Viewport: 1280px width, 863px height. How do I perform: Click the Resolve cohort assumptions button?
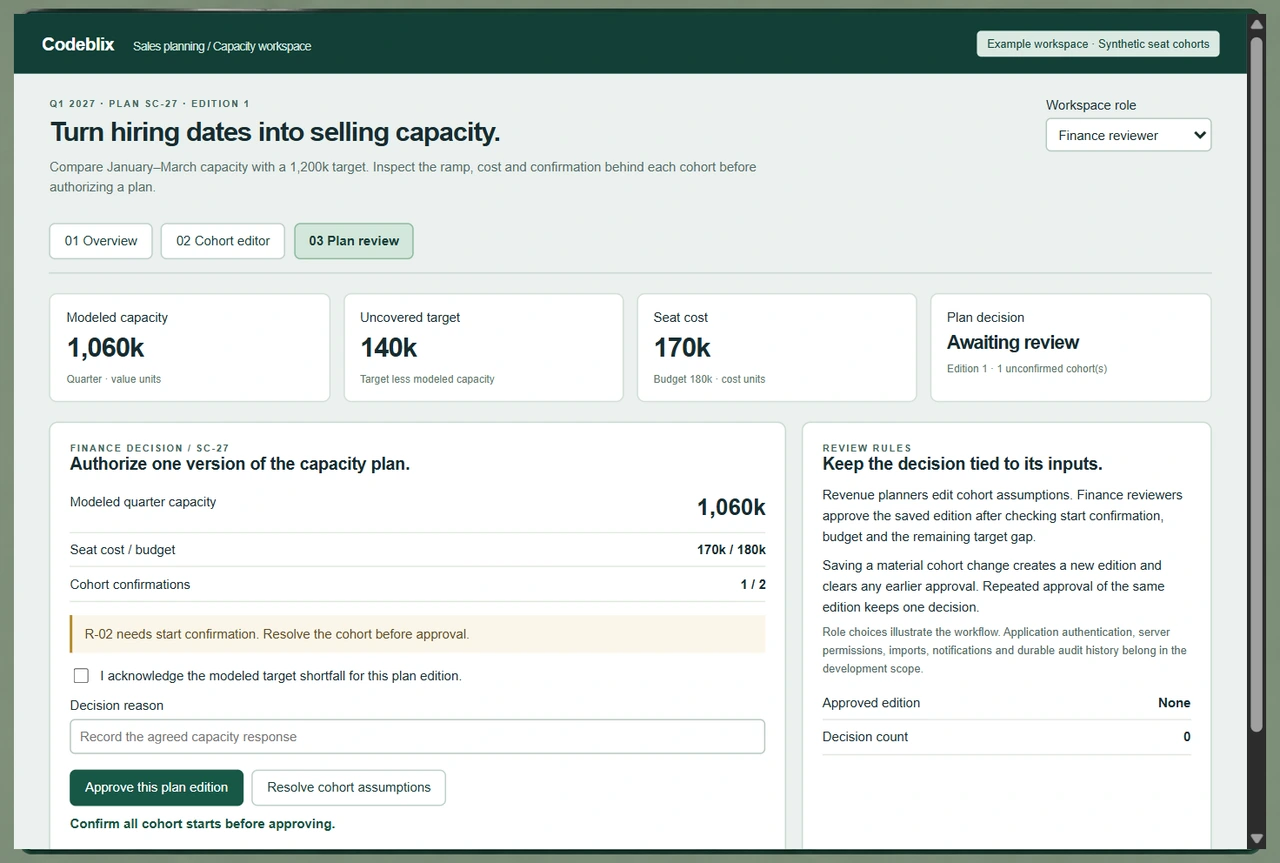[349, 788]
